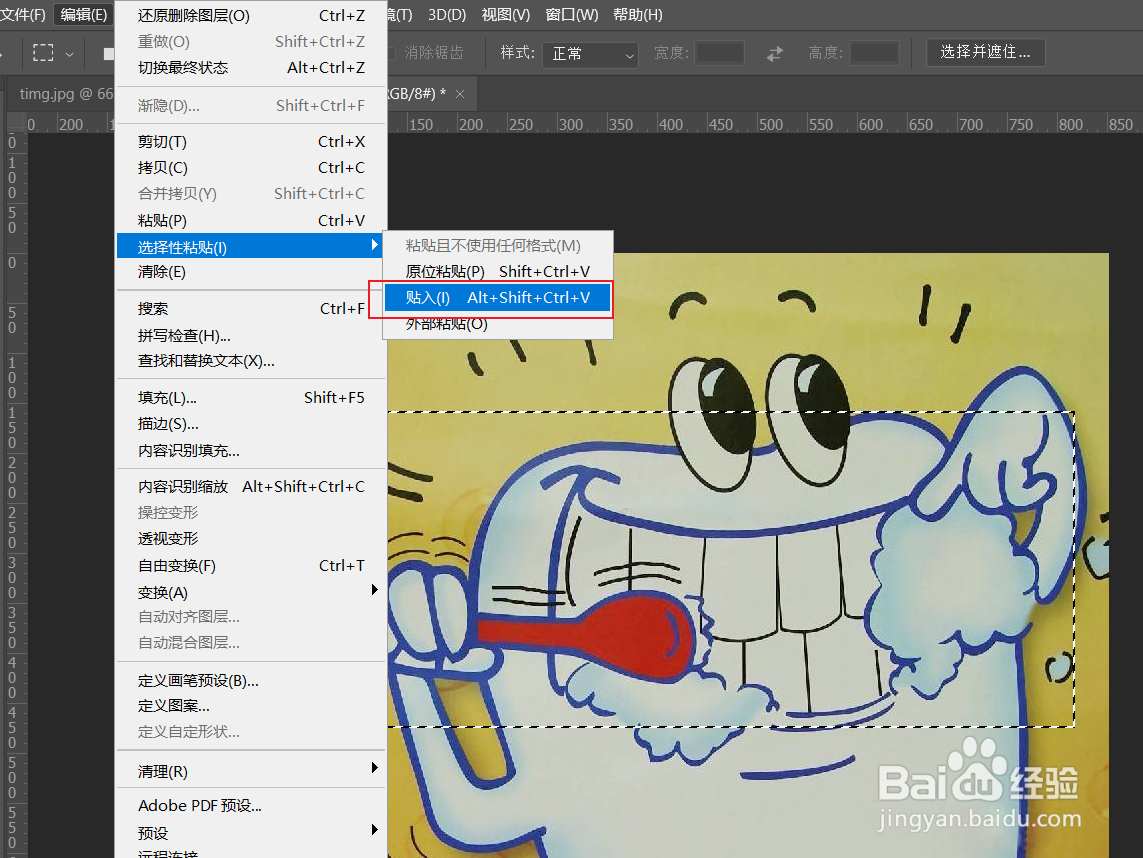The width and height of the screenshot is (1143, 858).
Task: Choose 清理(R) menu entry
Action: pyautogui.click(x=251, y=771)
